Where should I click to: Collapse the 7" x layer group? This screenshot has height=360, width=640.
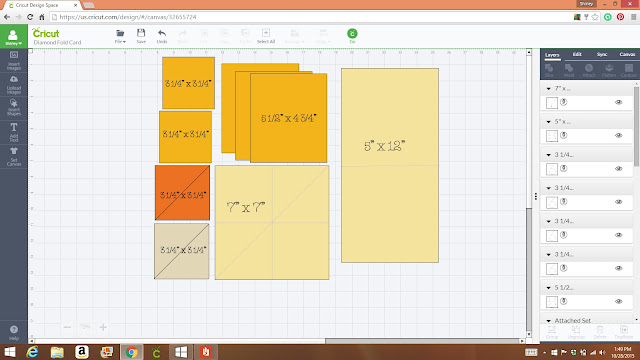coord(548,89)
